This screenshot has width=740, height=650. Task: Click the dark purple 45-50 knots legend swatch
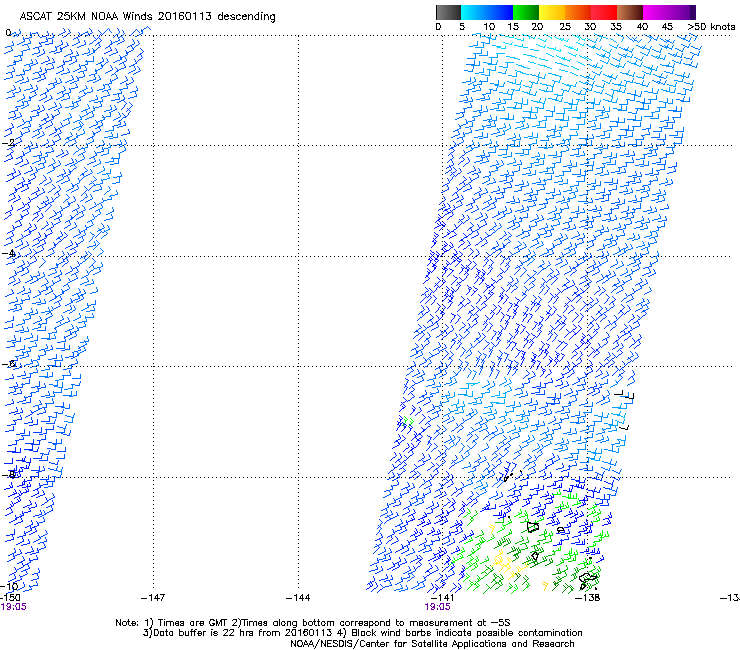[682, 12]
